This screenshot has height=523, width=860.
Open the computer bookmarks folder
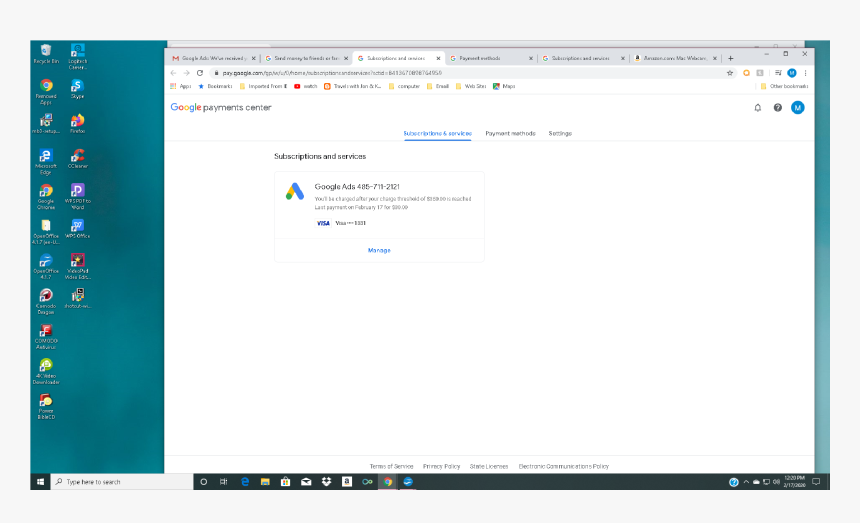tap(404, 86)
